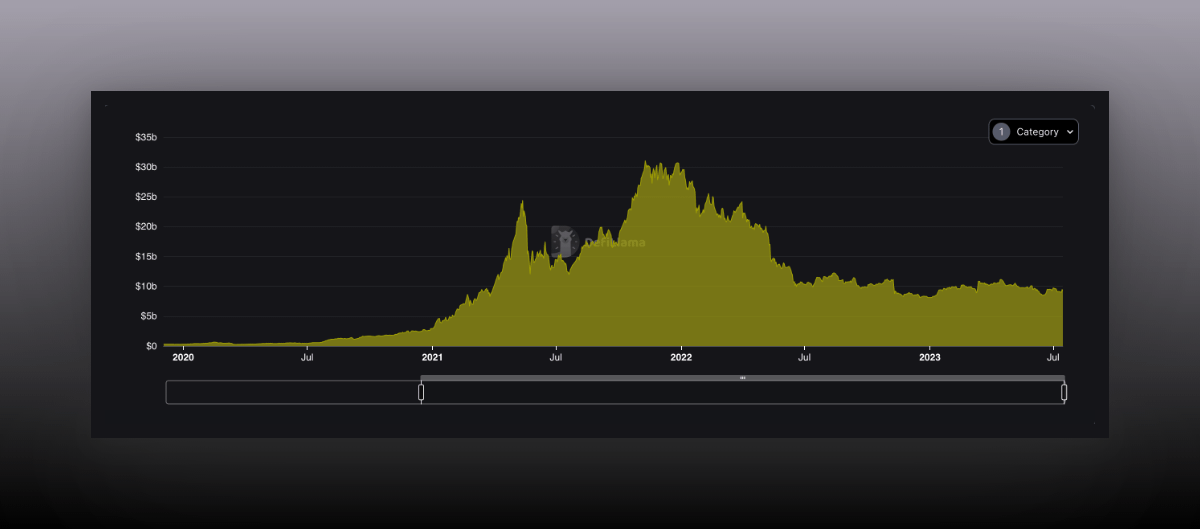This screenshot has width=1200, height=529.
Task: Click the Jul label right after 2023
Action: (1053, 356)
